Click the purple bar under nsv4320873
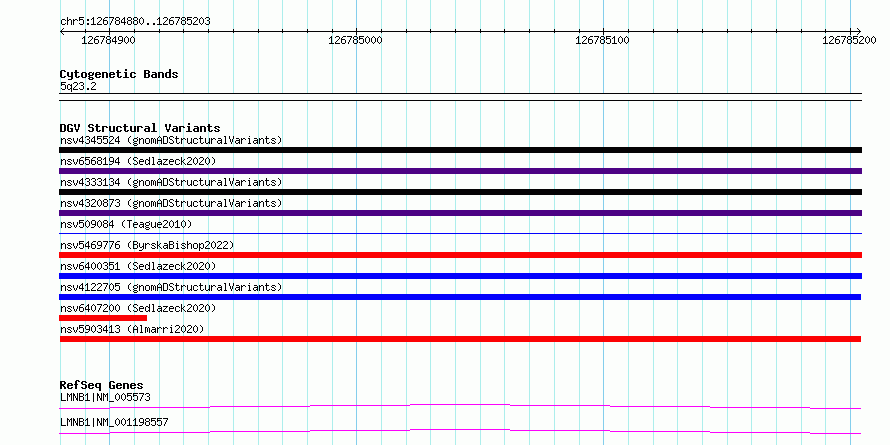This screenshot has height=445, width=890. click(460, 213)
